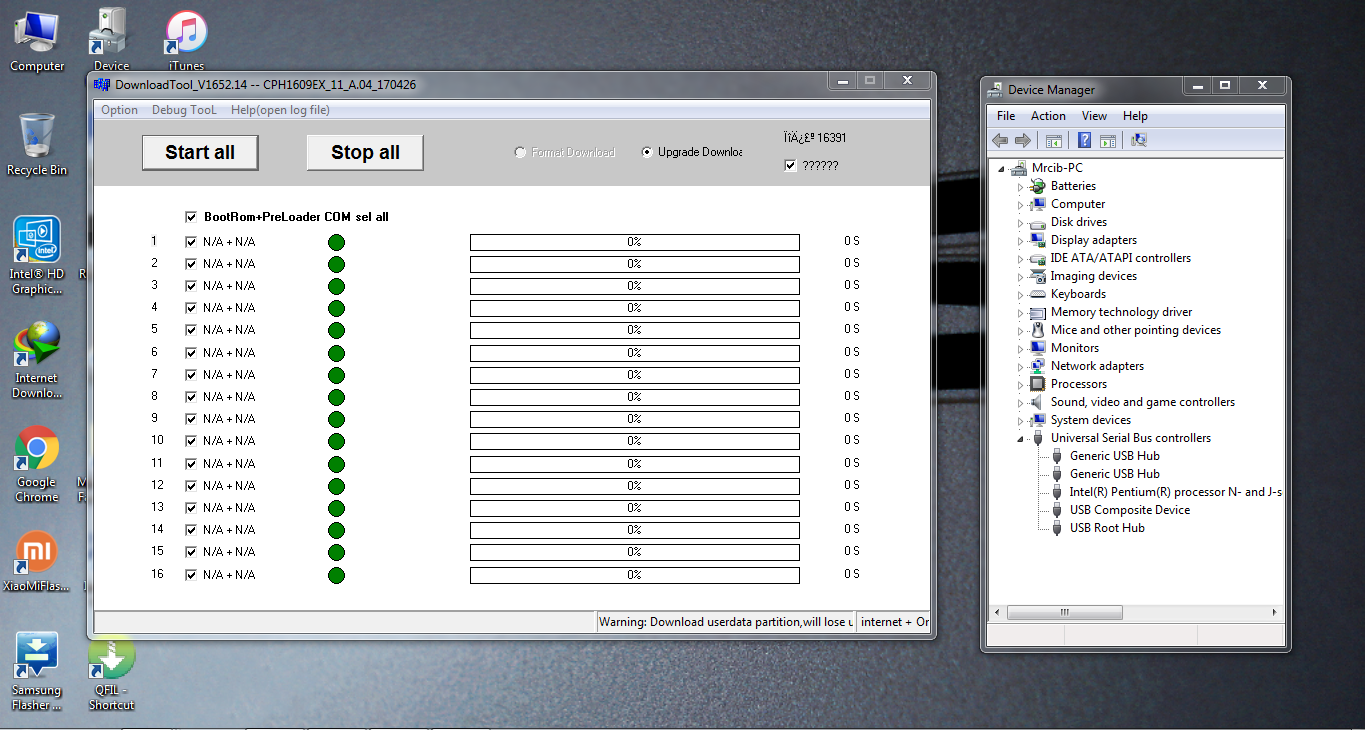This screenshot has width=1365, height=730.
Task: Open Action menu in Device Manager
Action: 1048,116
